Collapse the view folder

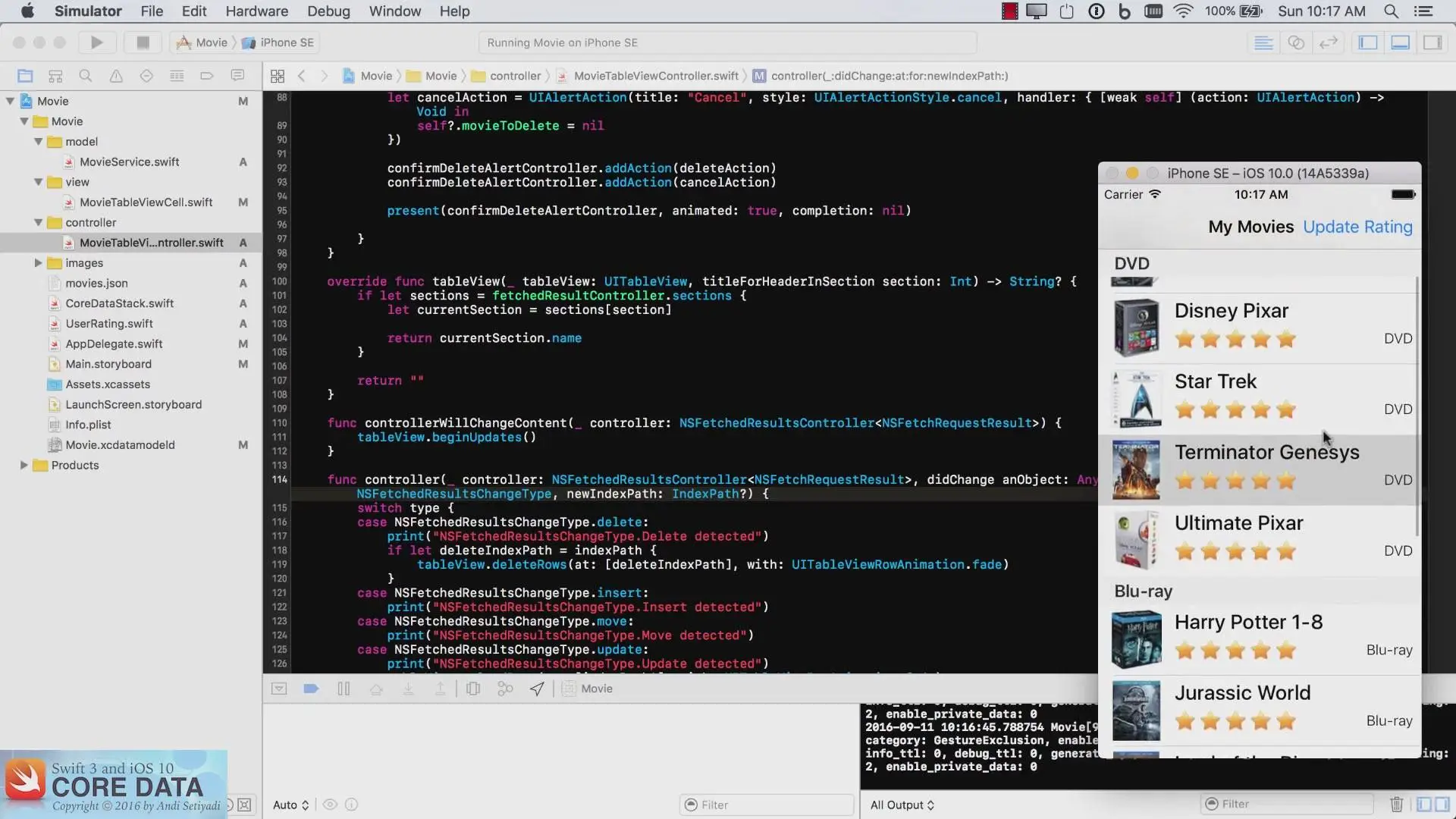38,182
